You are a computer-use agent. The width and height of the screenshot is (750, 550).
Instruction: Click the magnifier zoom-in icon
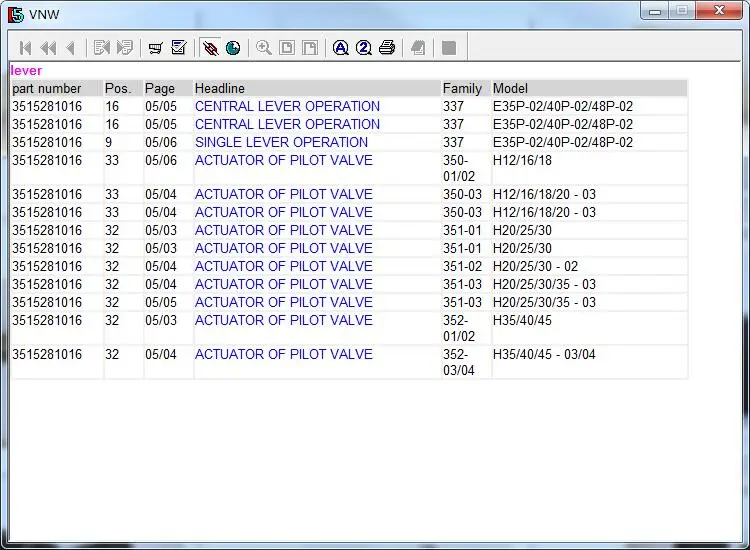pos(264,48)
